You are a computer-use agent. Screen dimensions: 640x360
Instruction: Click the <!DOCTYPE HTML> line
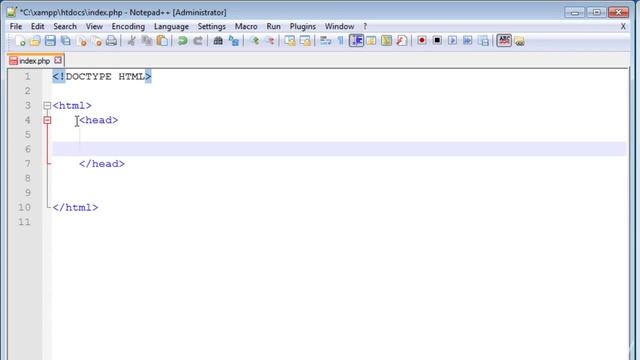[102, 77]
